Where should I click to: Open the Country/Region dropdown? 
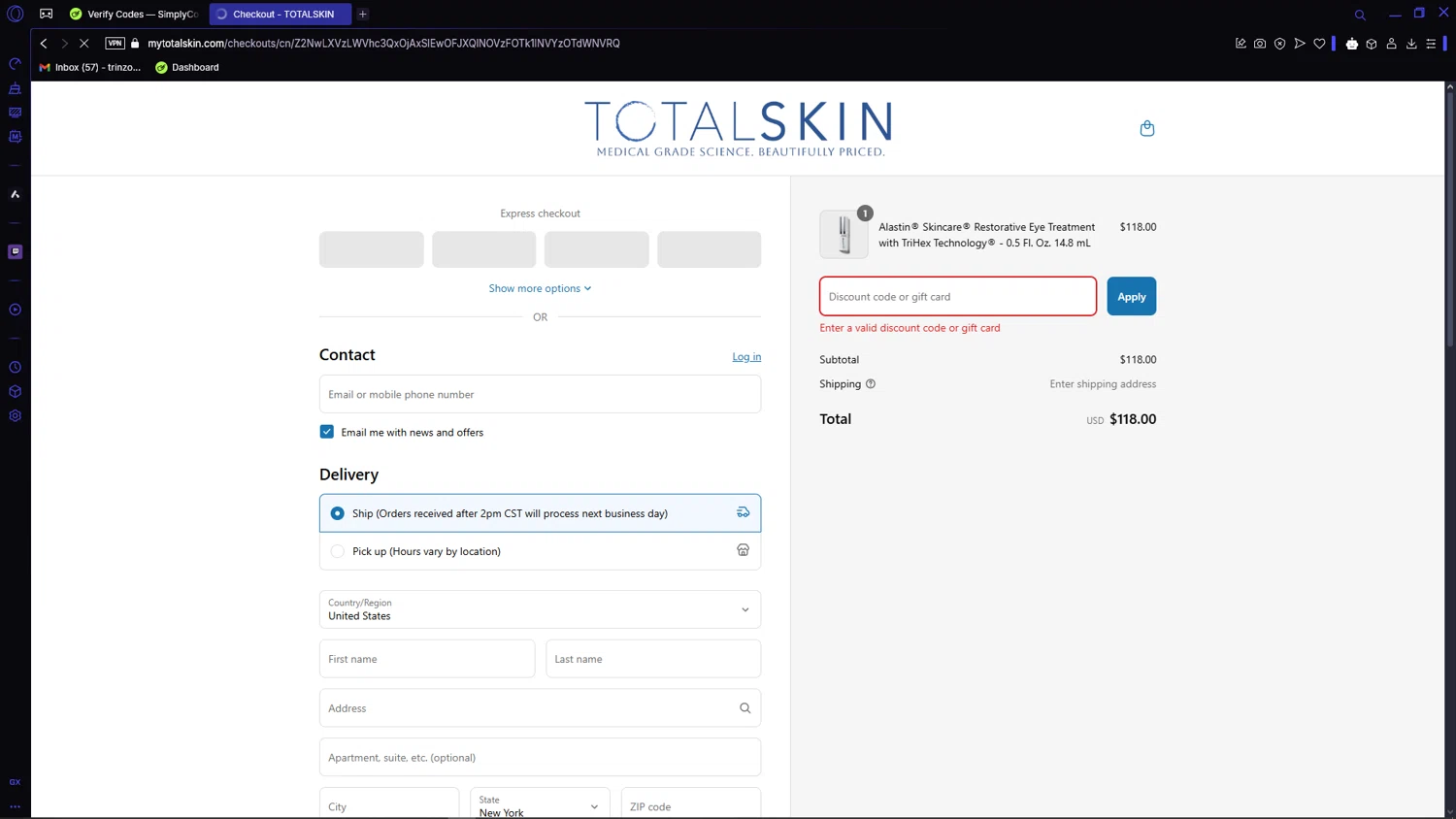[540, 609]
